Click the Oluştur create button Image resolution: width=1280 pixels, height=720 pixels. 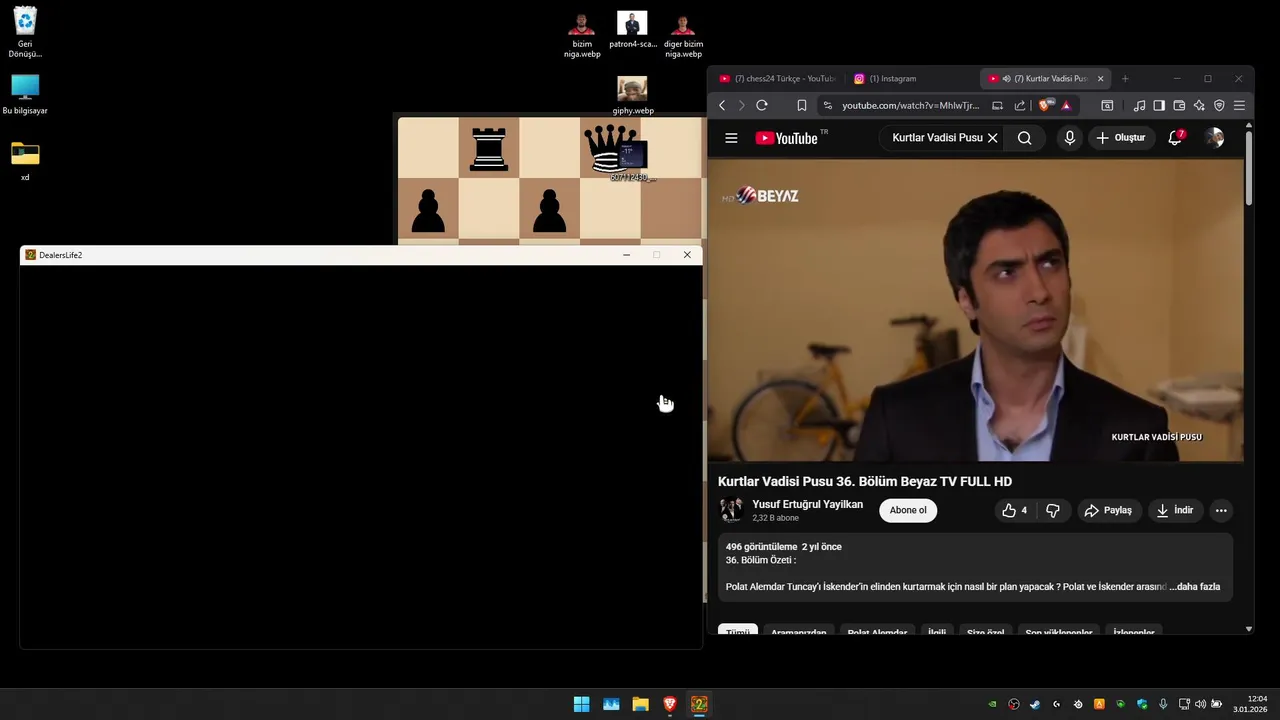(x=1121, y=138)
